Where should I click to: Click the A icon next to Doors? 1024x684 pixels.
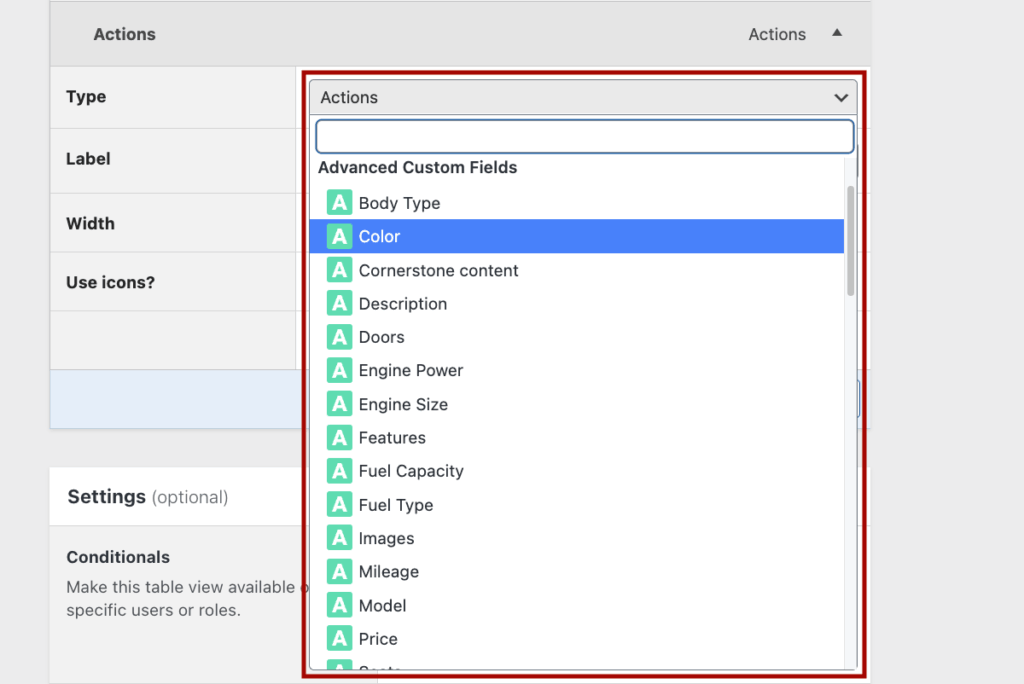point(339,337)
